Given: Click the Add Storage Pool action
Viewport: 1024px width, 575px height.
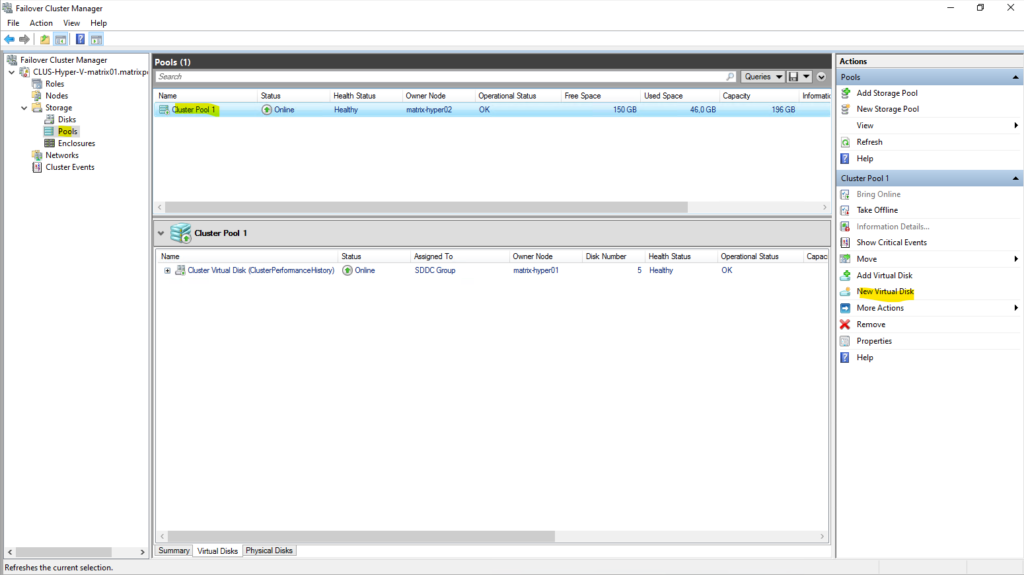Looking at the screenshot, I should pos(887,93).
